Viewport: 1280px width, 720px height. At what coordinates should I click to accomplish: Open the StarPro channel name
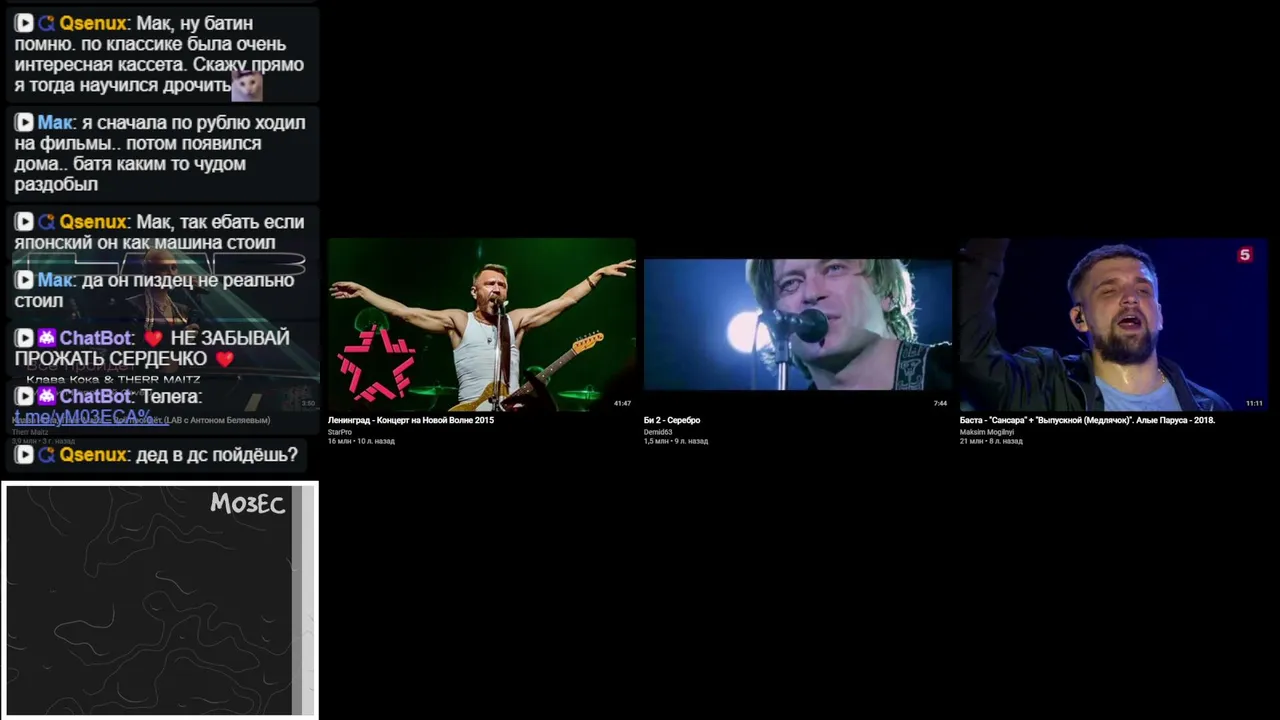click(x=340, y=432)
